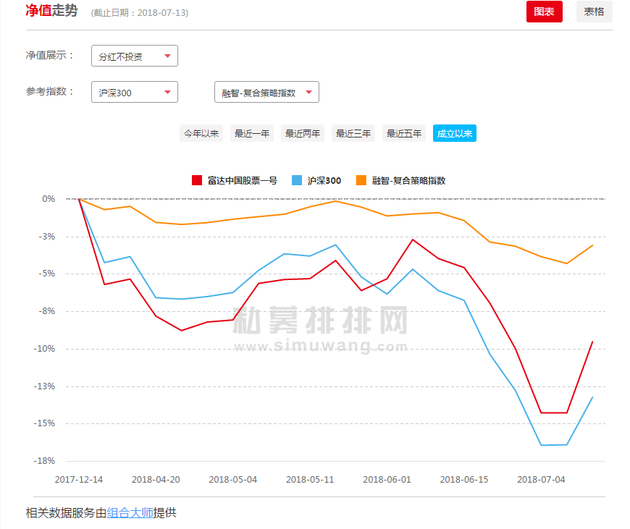630x529 pixels.
Task: Select the 最近三年 time range
Action: (x=353, y=133)
